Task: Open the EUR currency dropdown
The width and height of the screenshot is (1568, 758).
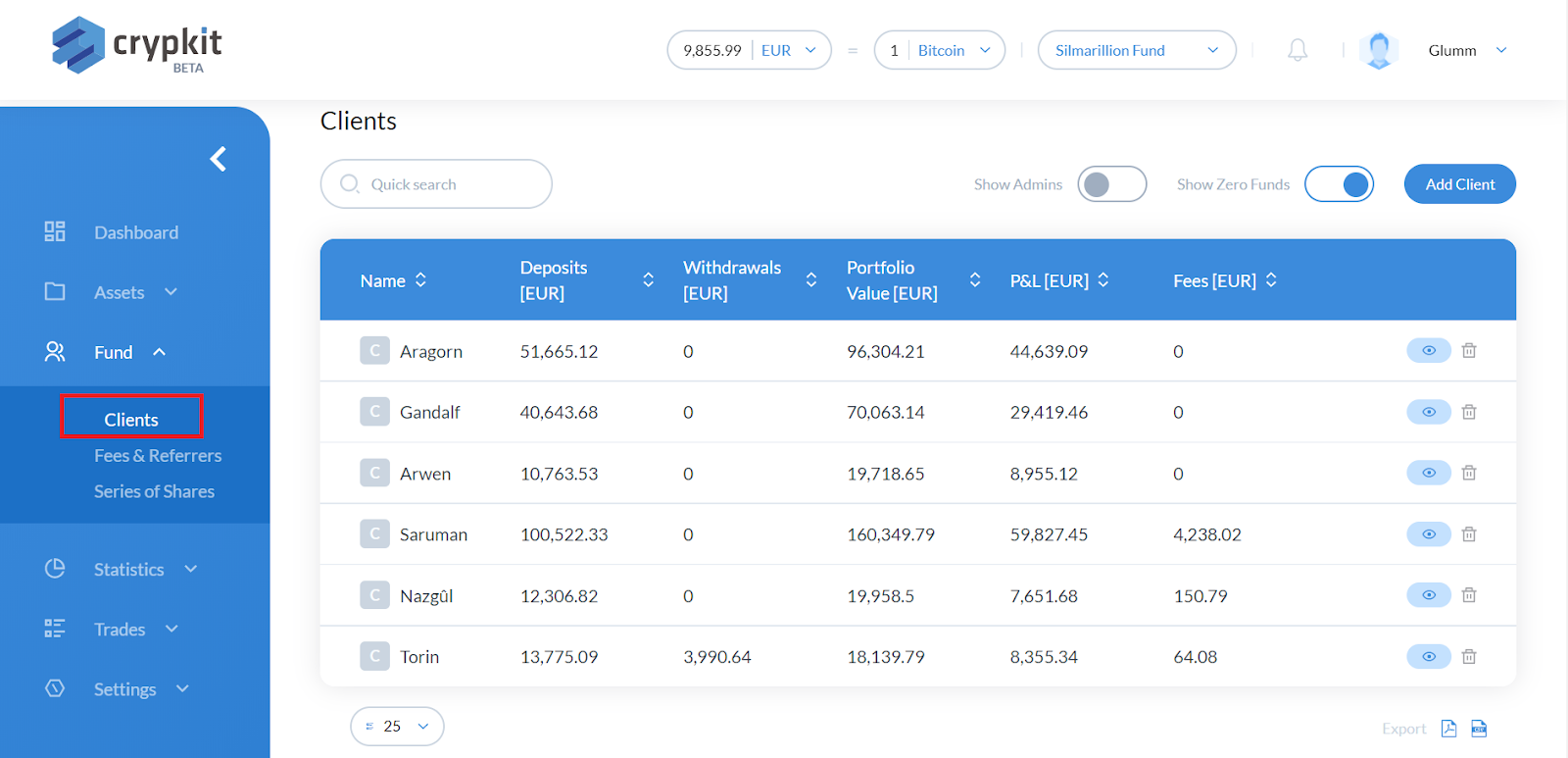Action: [789, 50]
